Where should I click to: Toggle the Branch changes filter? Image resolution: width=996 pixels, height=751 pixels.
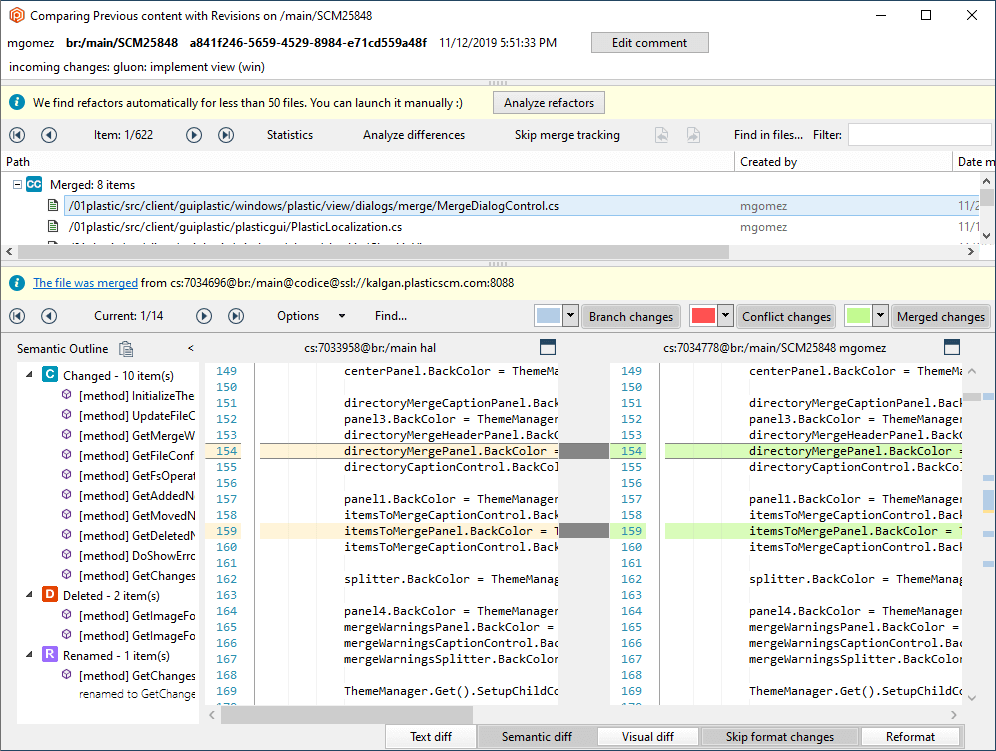pyautogui.click(x=631, y=316)
